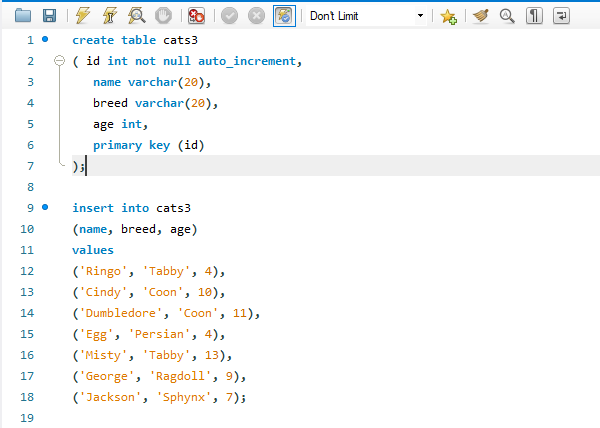Click the 'Cindy' row values

(x=148, y=292)
